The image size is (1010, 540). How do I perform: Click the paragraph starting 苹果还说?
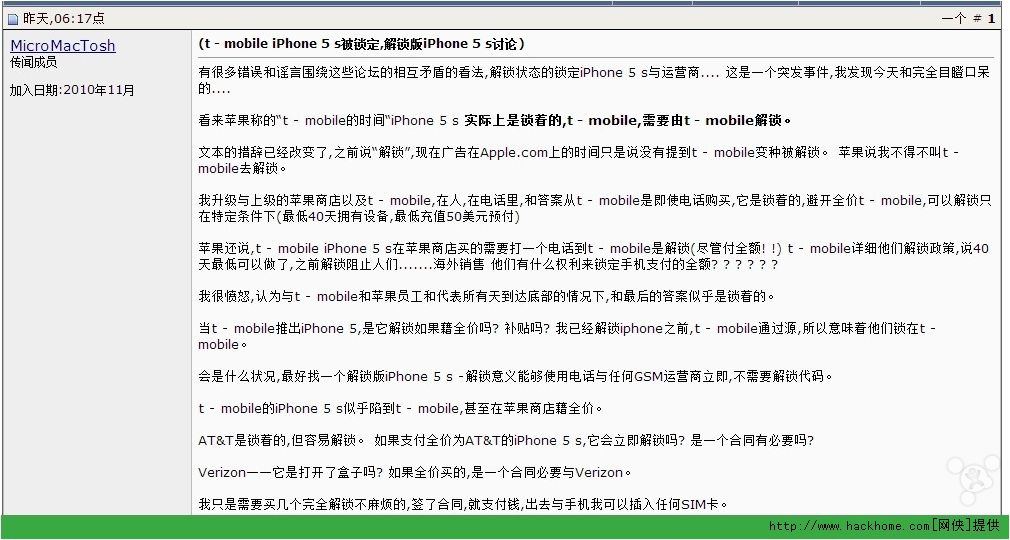tap(593, 256)
